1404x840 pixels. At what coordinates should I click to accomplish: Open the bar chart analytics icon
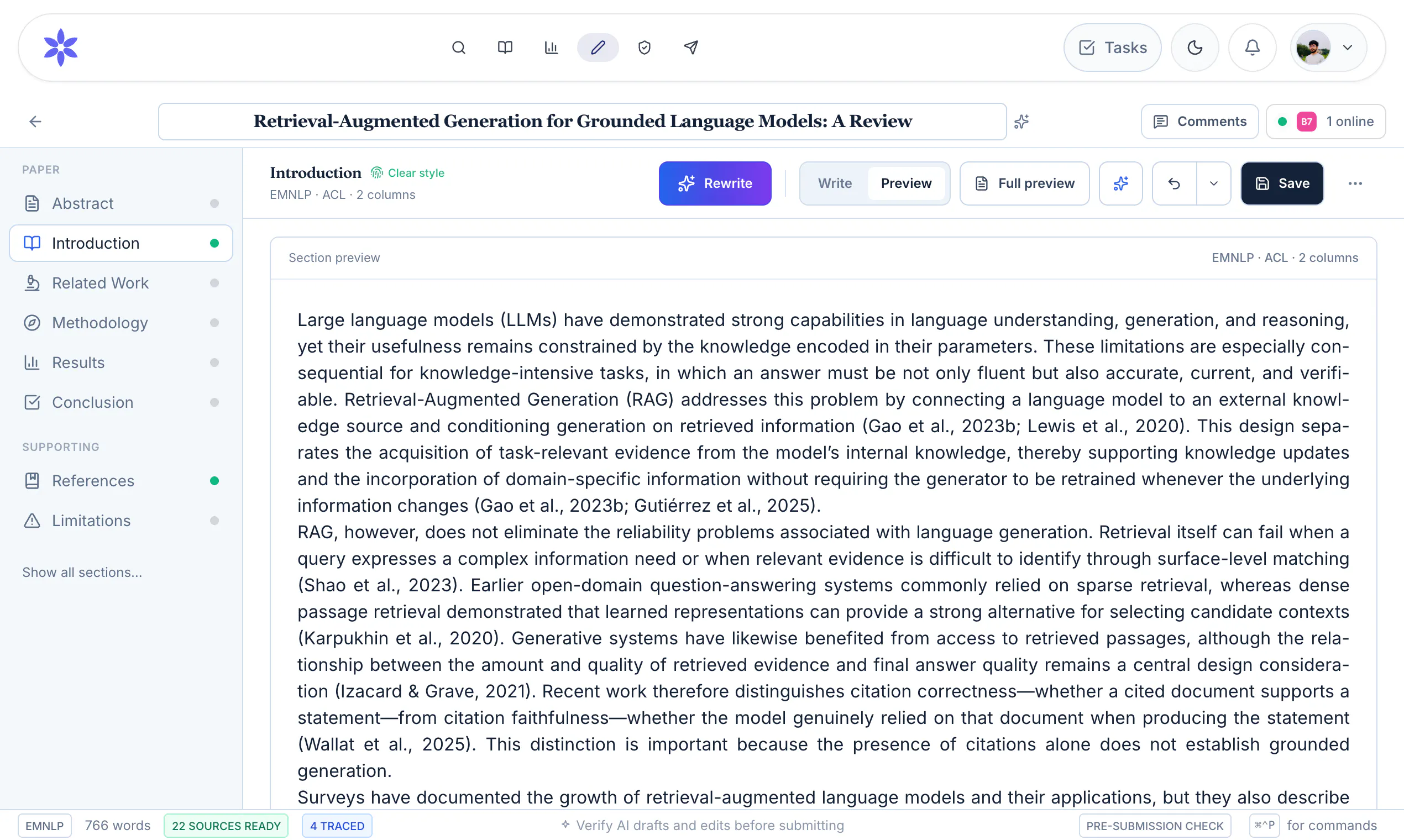point(552,48)
